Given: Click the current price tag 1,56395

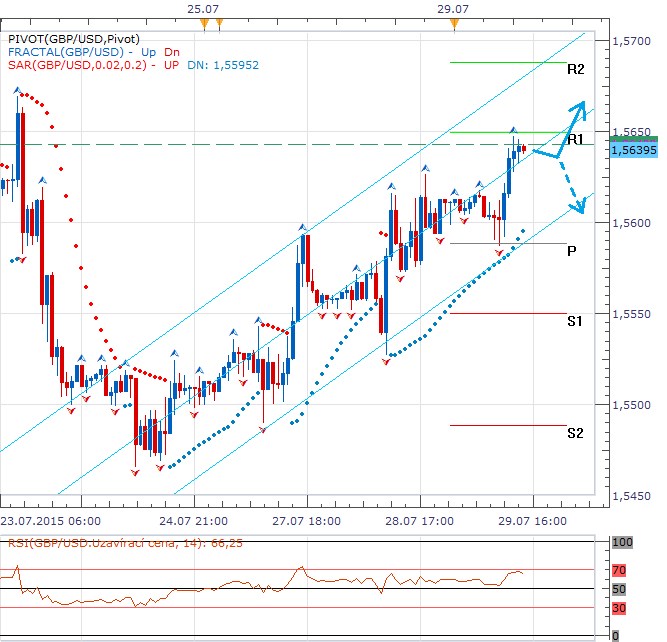Looking at the screenshot, I should (x=634, y=151).
